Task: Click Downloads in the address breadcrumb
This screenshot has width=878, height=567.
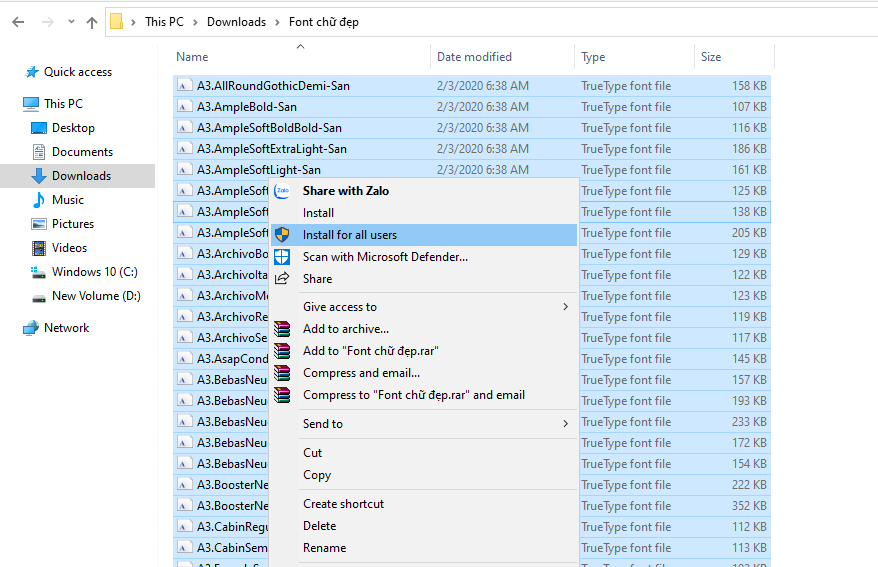Action: click(x=236, y=22)
